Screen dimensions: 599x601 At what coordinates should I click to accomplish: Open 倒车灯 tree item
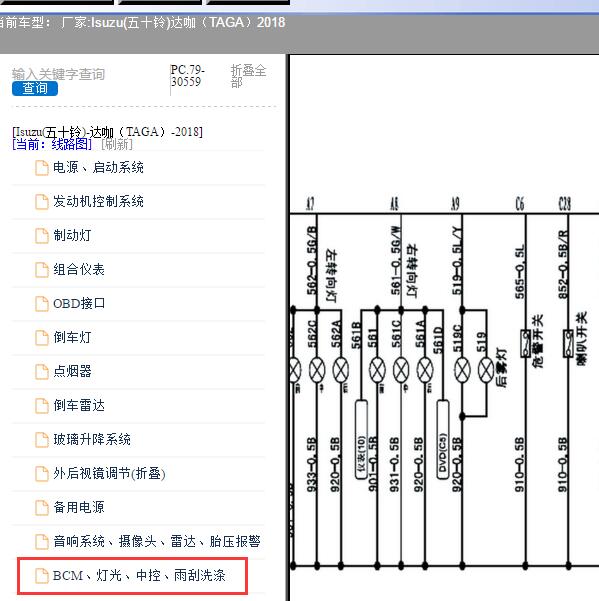(x=72, y=337)
